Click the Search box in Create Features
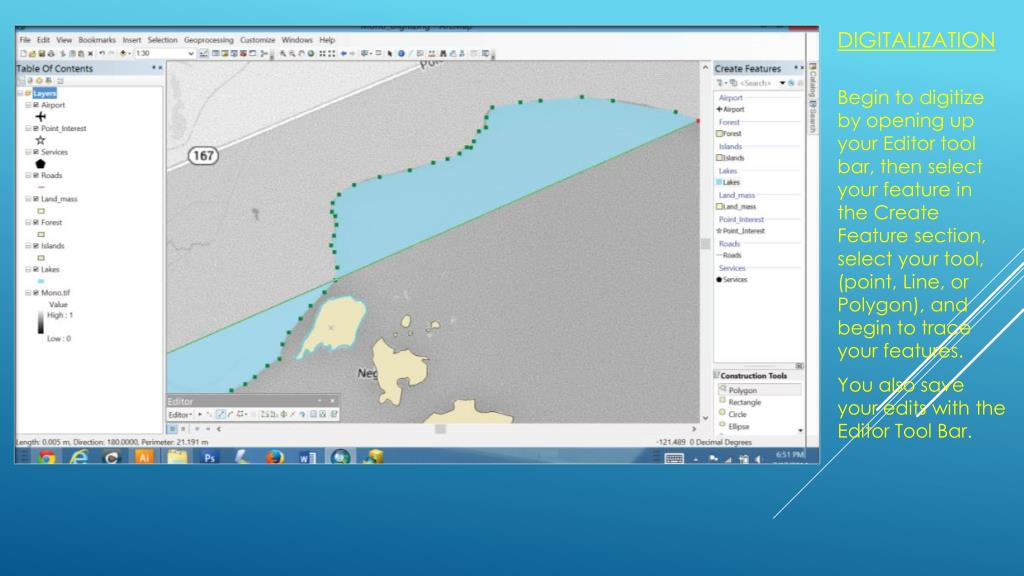 pyautogui.click(x=756, y=83)
